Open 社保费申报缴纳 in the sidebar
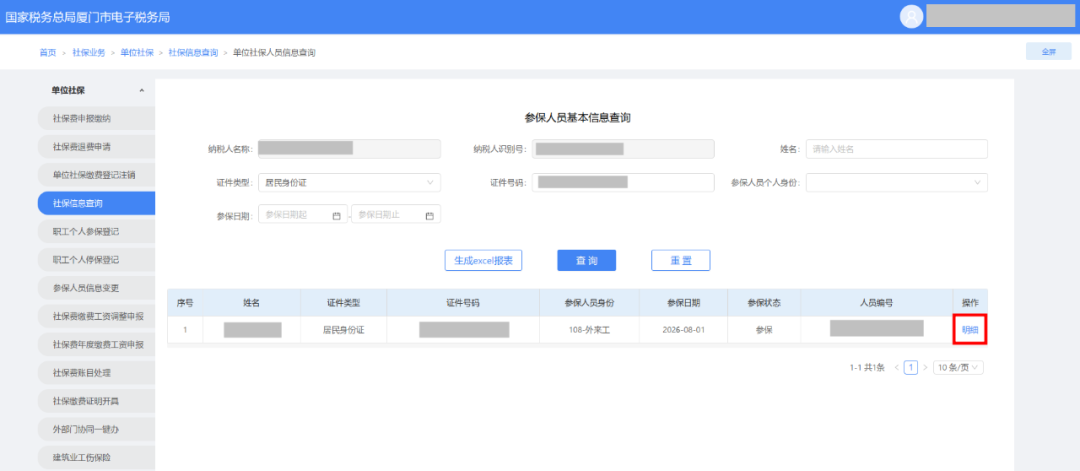 (x=96, y=118)
